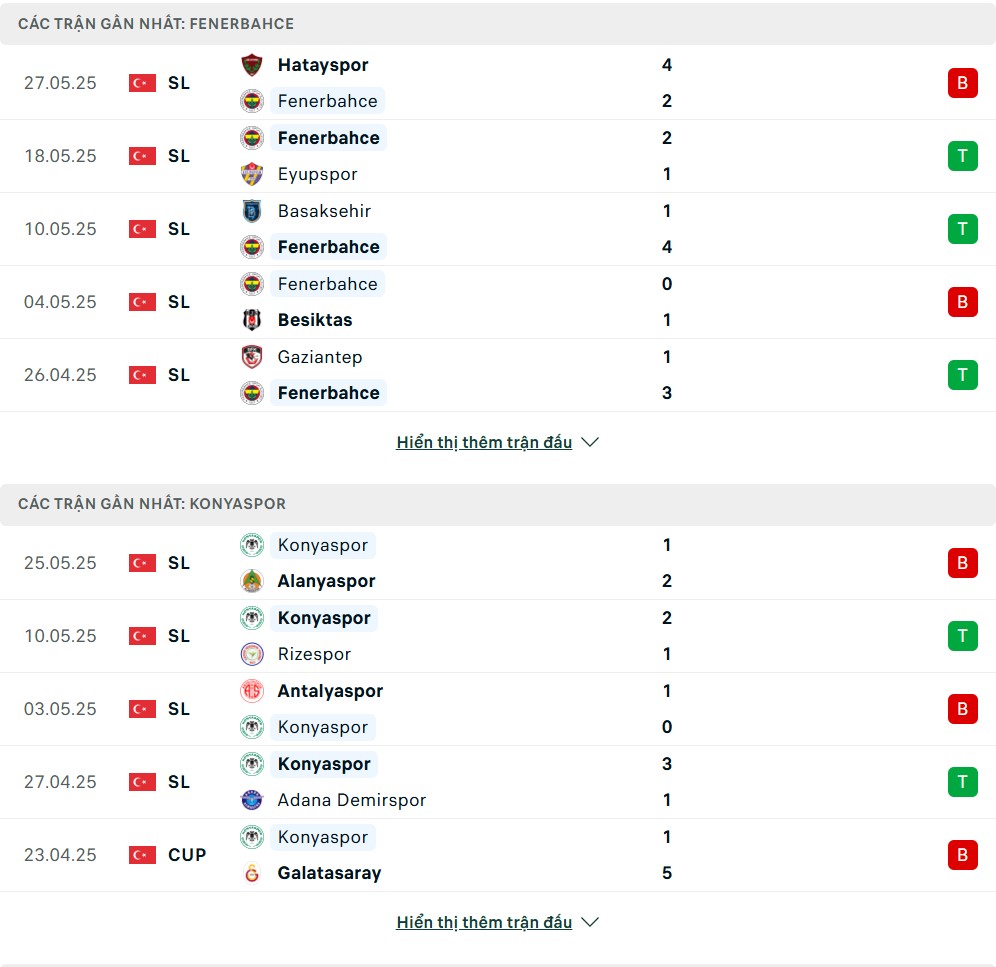This screenshot has height=967, width=996.
Task: Click the Gaziantep team logo
Action: tap(252, 357)
